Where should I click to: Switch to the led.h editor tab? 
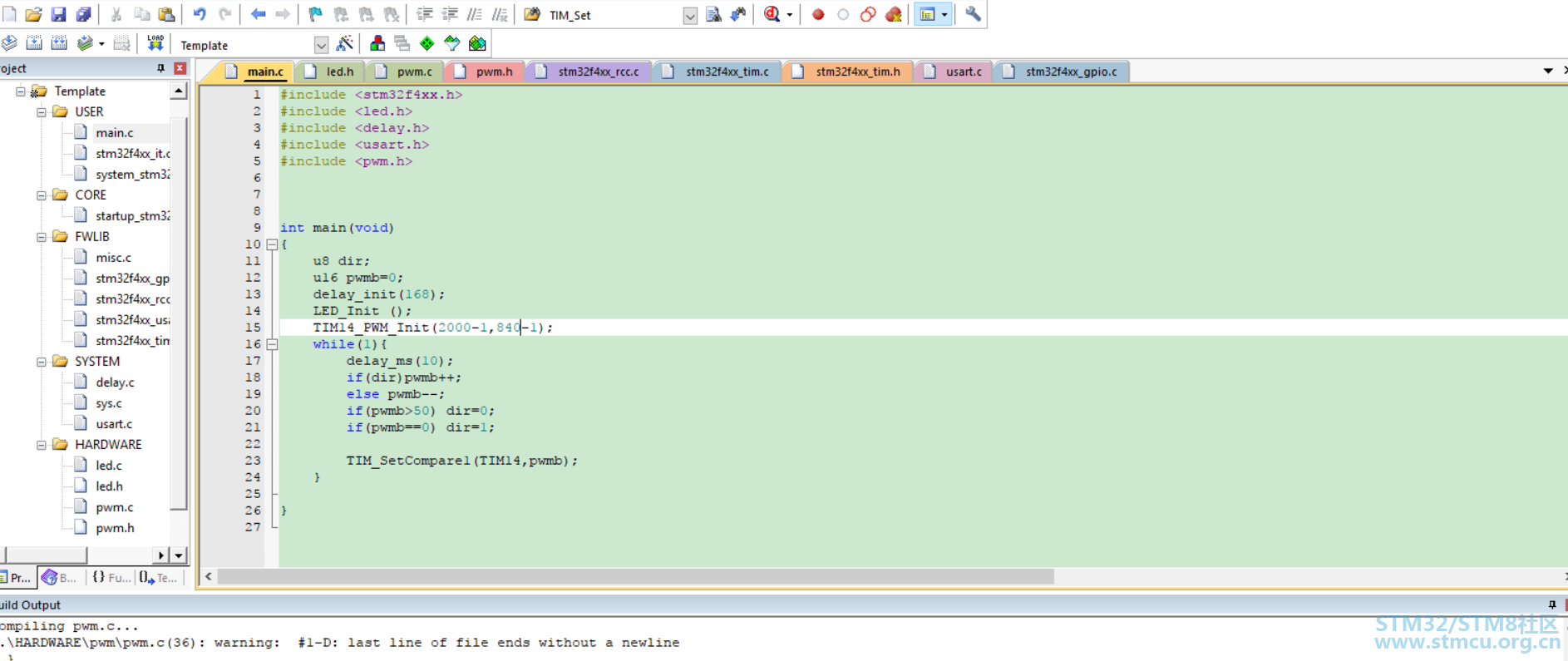coord(330,72)
